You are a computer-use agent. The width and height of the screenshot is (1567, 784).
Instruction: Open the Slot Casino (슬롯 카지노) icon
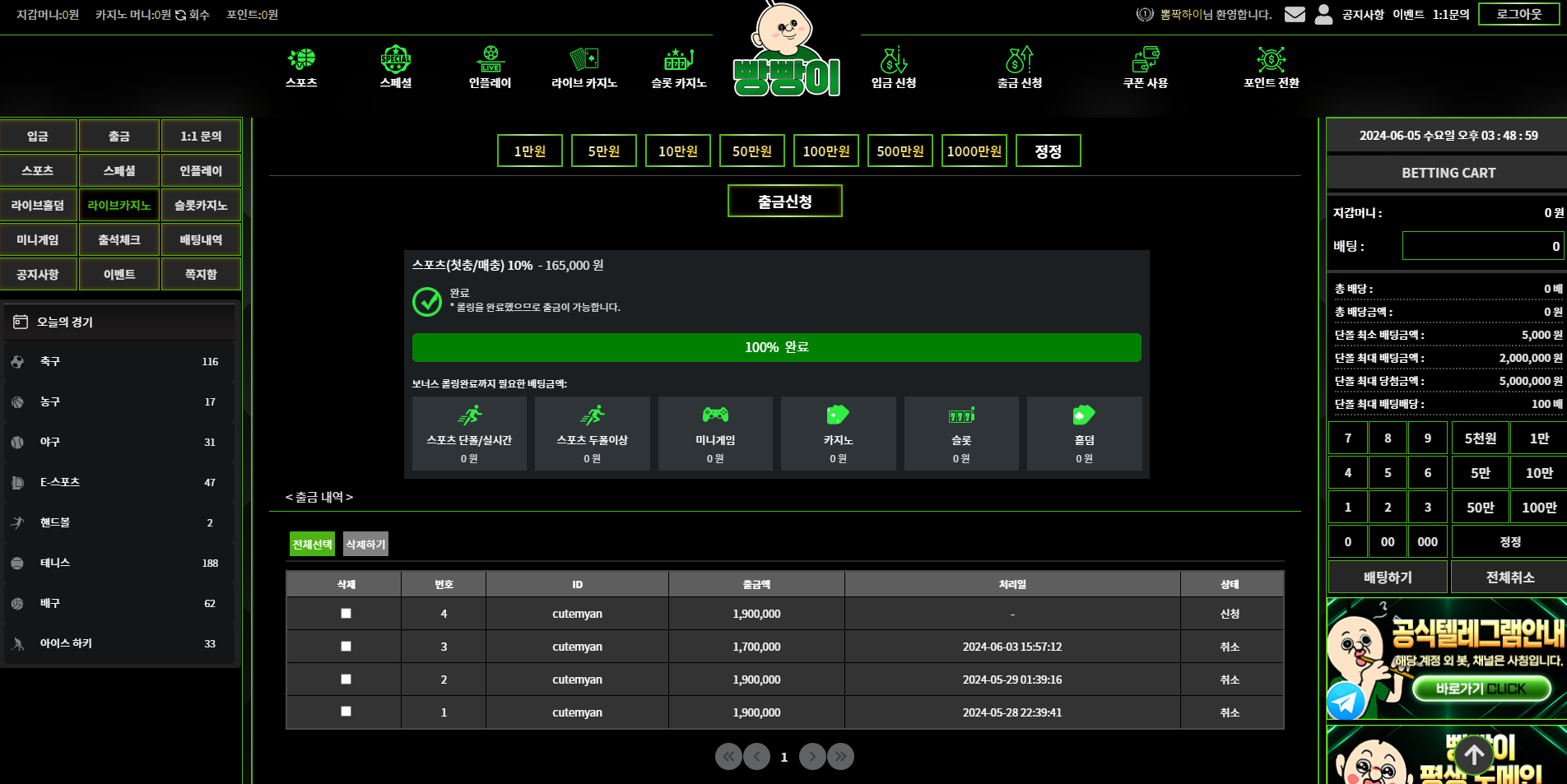(x=678, y=59)
